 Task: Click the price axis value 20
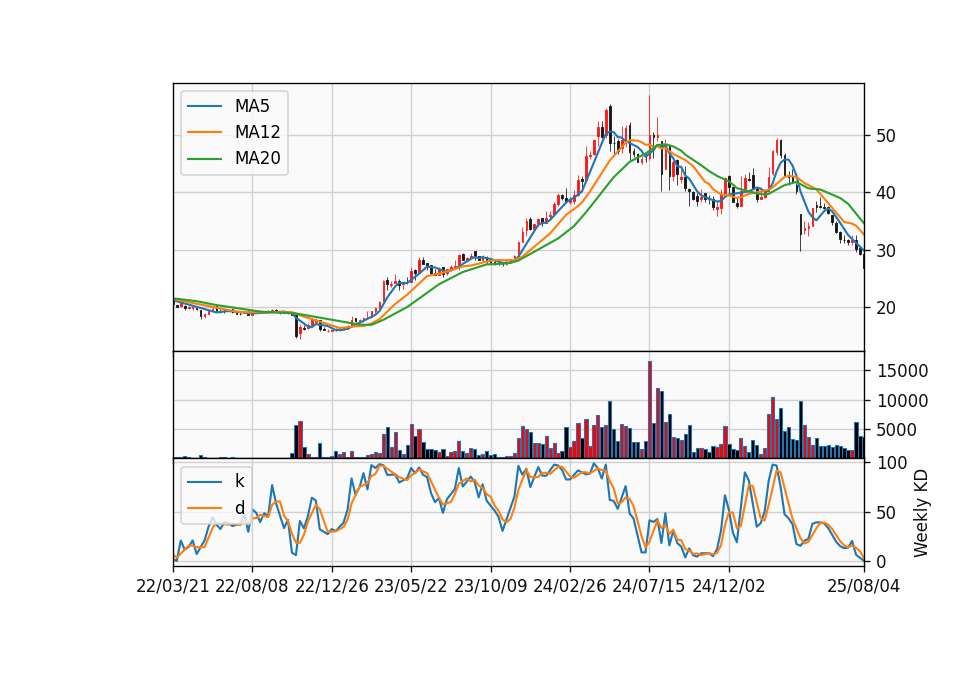click(885, 308)
